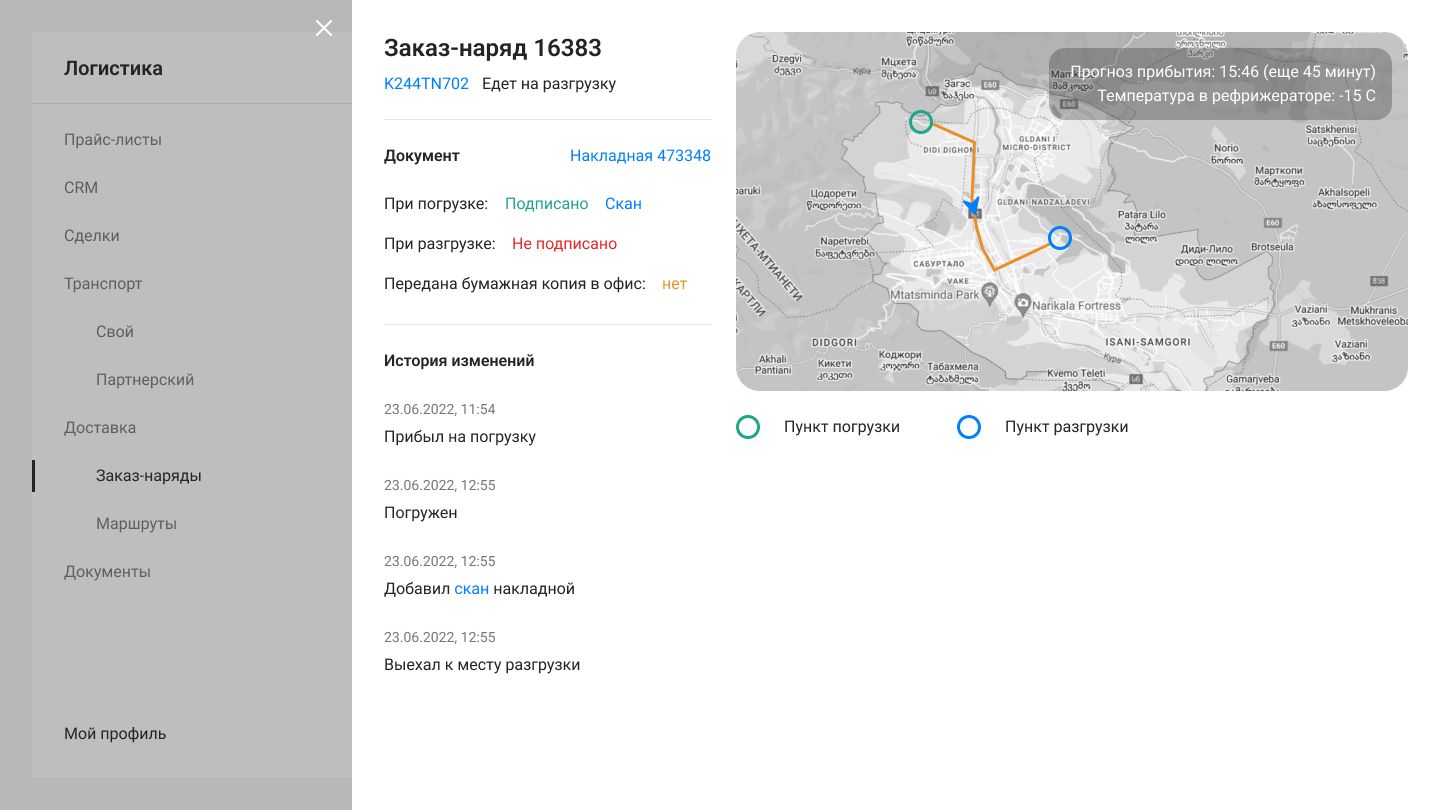1440x810 pixels.
Task: Click the green circle legend icon for loading point
Action: click(748, 427)
